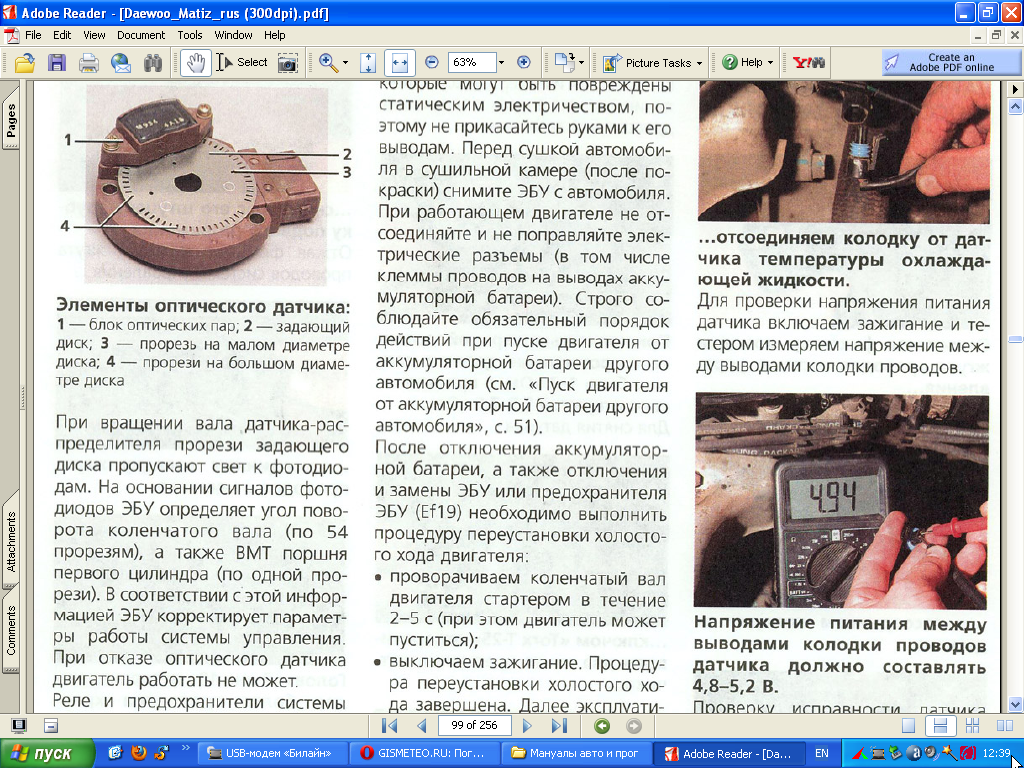The image size is (1024, 768).
Task: Launch Yahoo search from the toolbar
Action: [808, 63]
